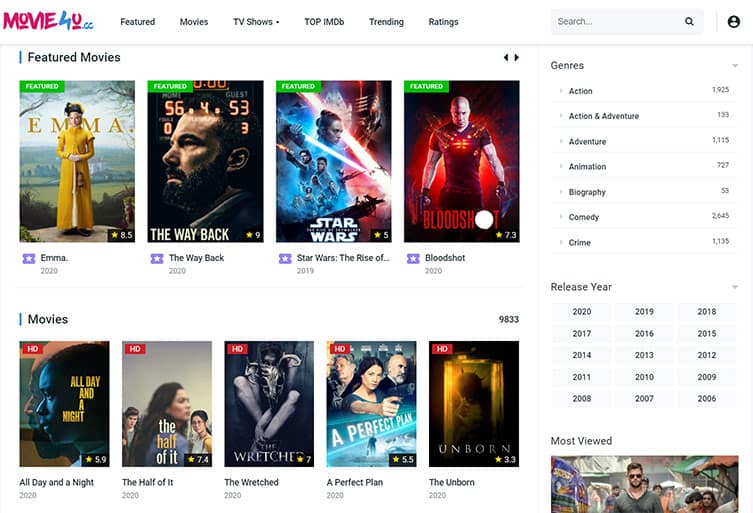753x513 pixels.
Task: Filter by release year 2017
Action: point(582,333)
